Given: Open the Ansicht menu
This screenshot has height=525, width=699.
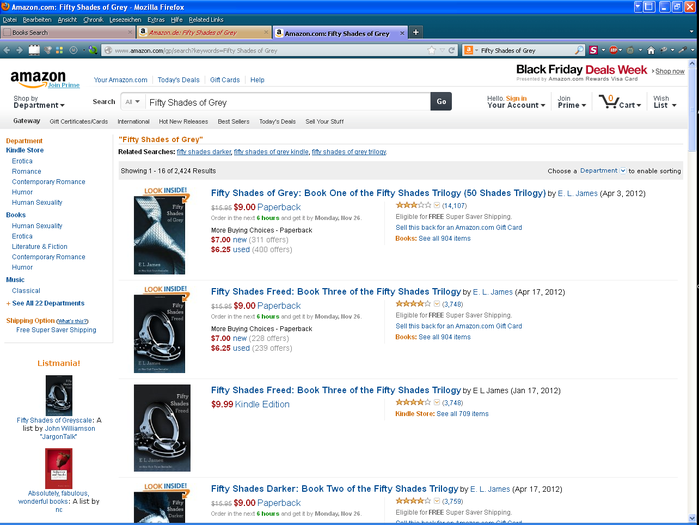Looking at the screenshot, I should [x=67, y=20].
